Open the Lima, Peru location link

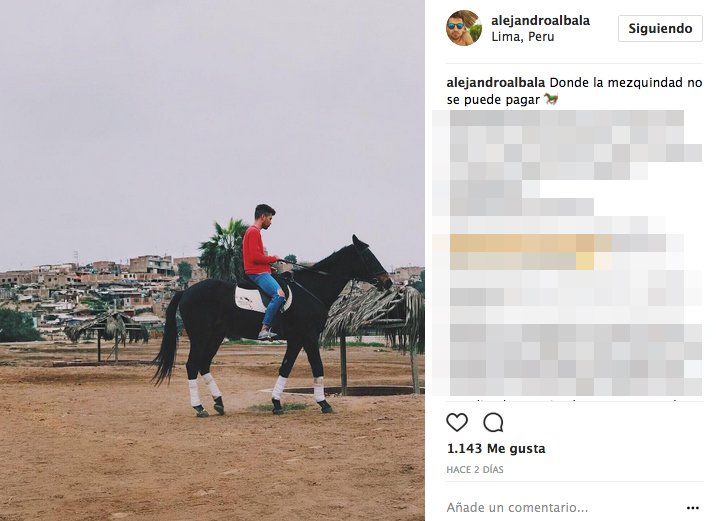click(522, 37)
